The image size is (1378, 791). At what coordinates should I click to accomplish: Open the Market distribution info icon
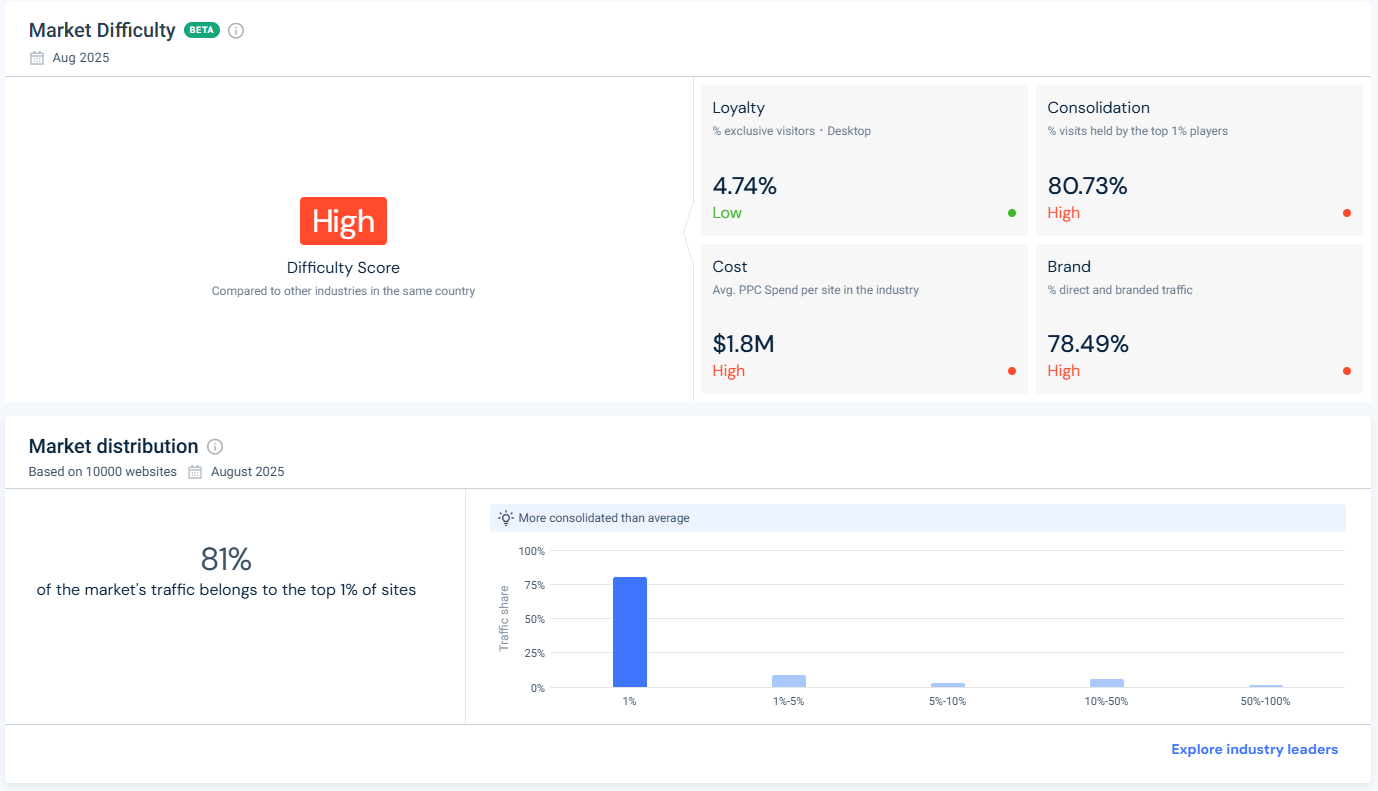214,447
